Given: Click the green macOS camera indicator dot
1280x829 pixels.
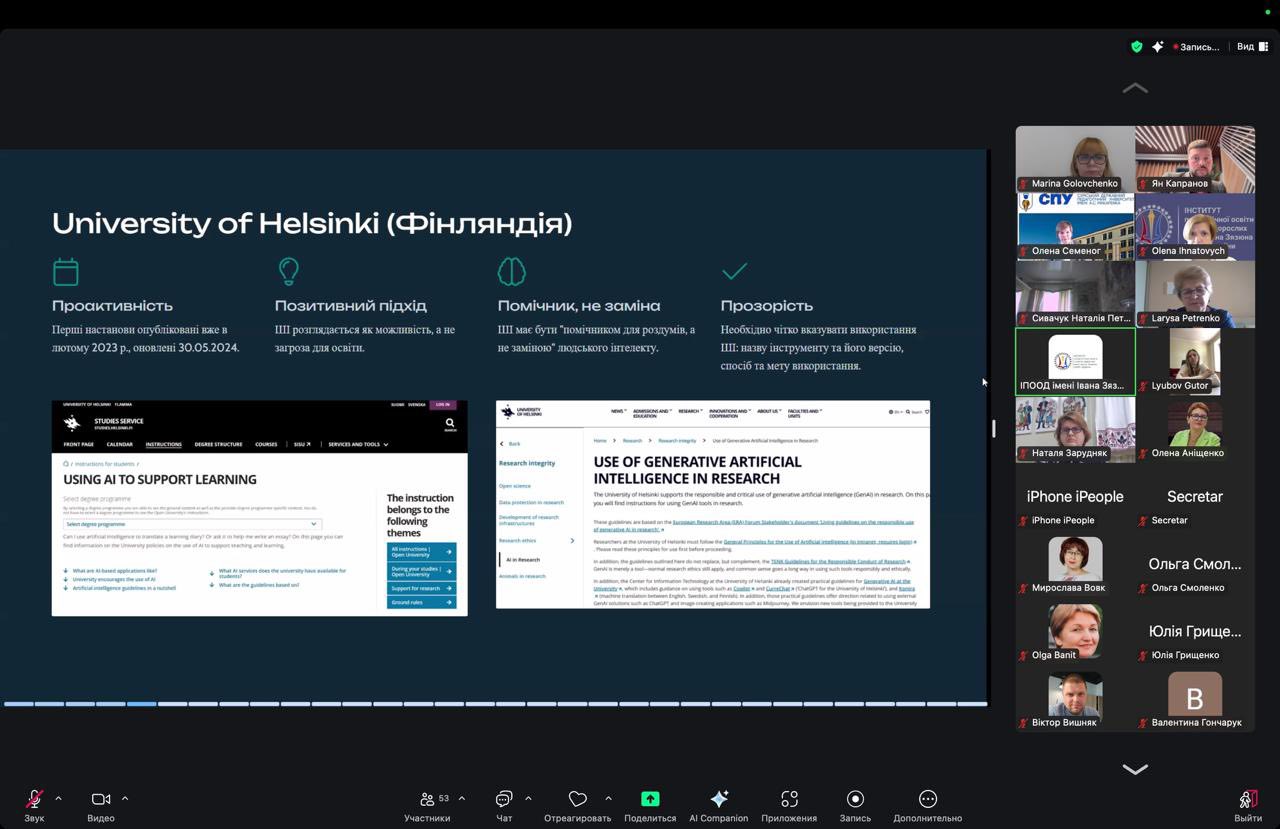Looking at the screenshot, I should tap(1268, 12).
